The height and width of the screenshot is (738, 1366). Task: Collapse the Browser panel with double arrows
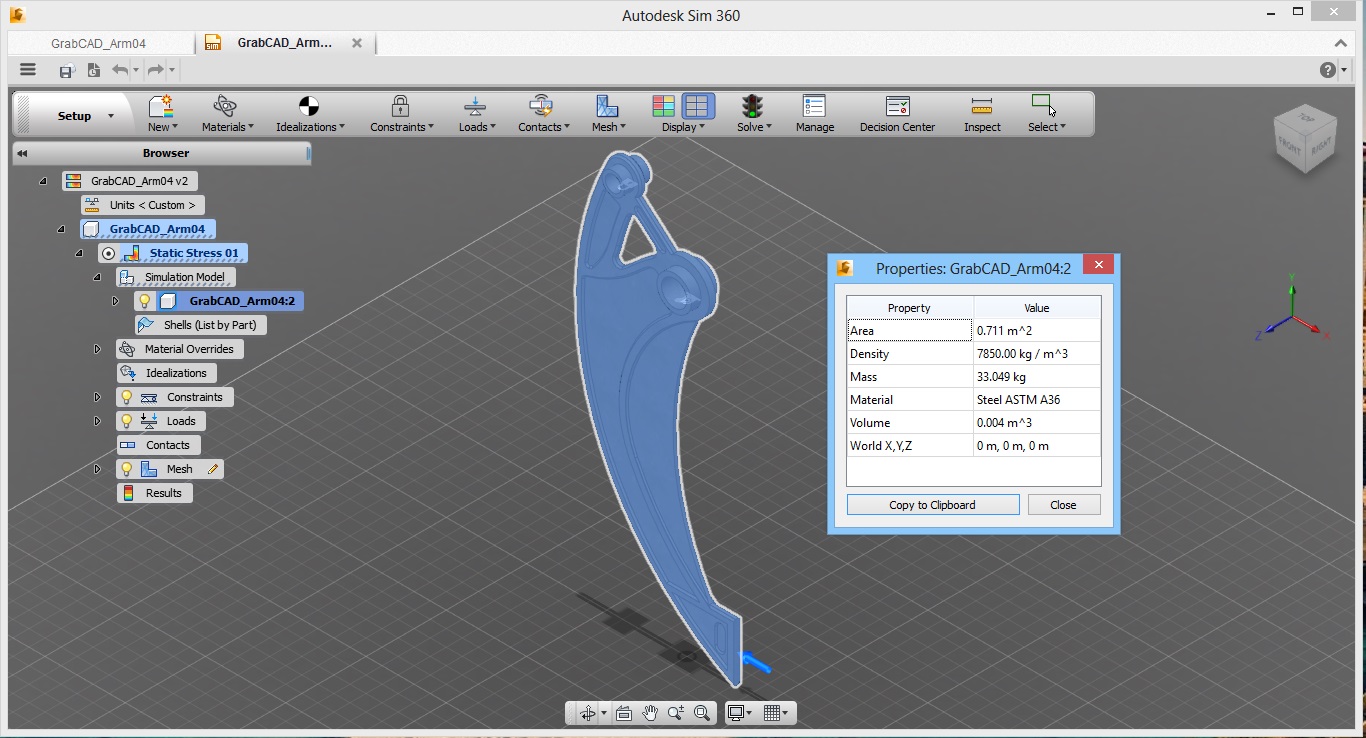[22, 153]
